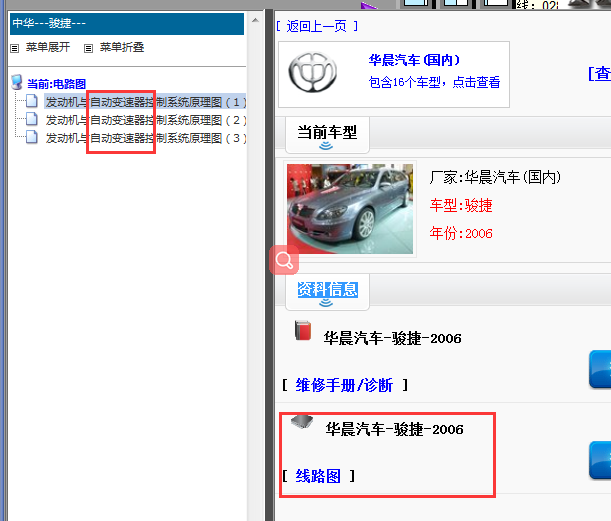Viewport: 611px width, 521px height.
Task: Click the 中华---骏捷--- header bar
Action: pyautogui.click(x=127, y=24)
